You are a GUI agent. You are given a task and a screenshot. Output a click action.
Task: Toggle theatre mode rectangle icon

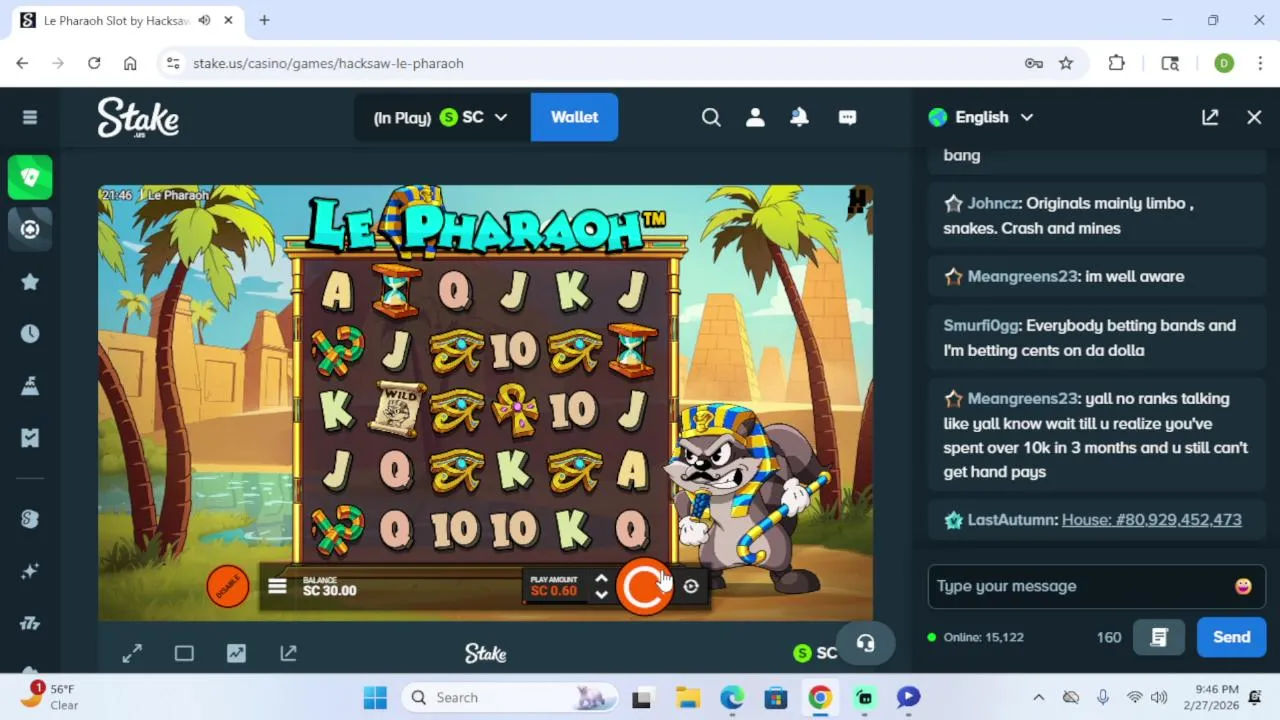[x=184, y=653]
